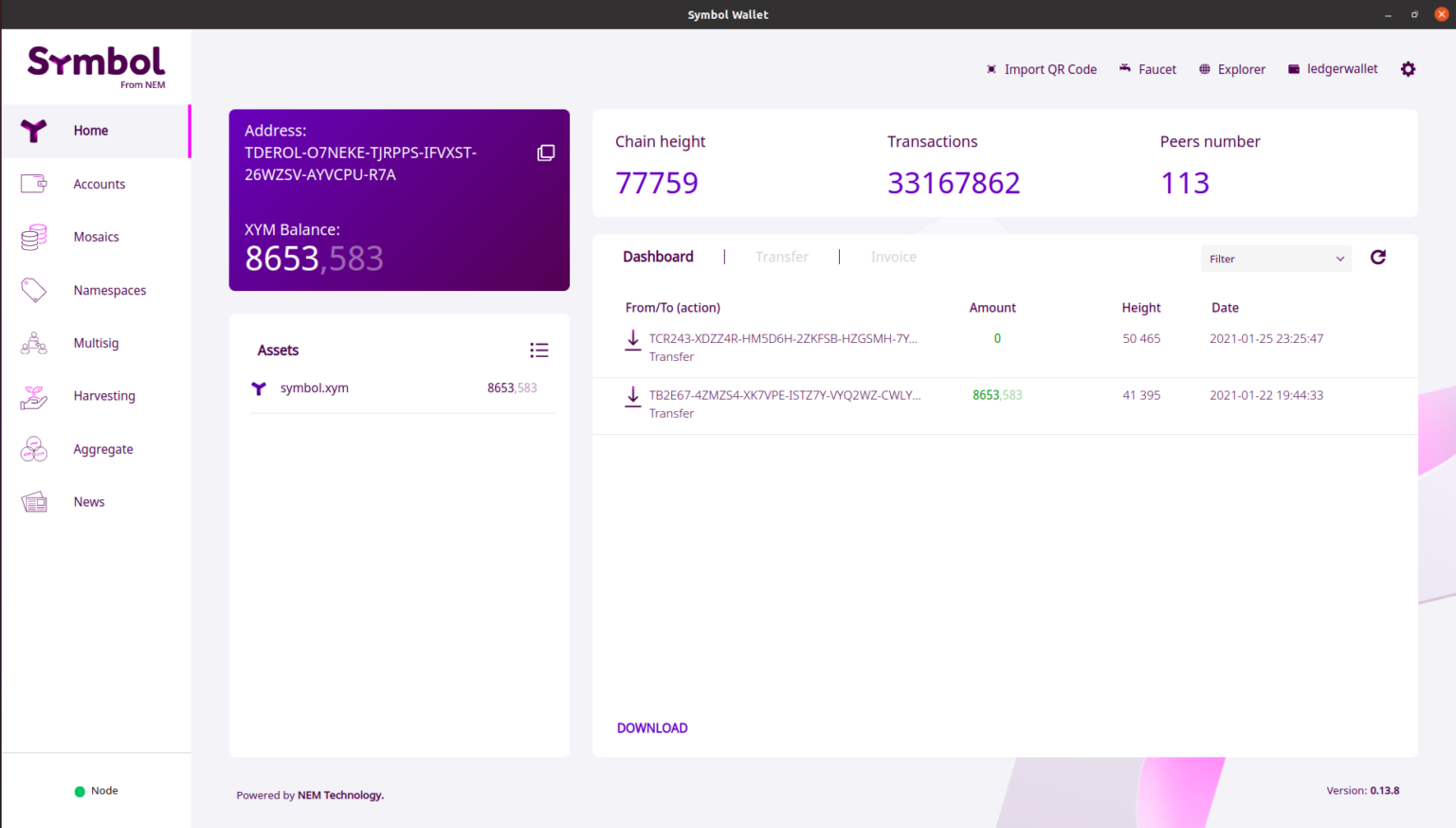Click the symbol.xym asset name
1456x828 pixels.
click(x=315, y=388)
